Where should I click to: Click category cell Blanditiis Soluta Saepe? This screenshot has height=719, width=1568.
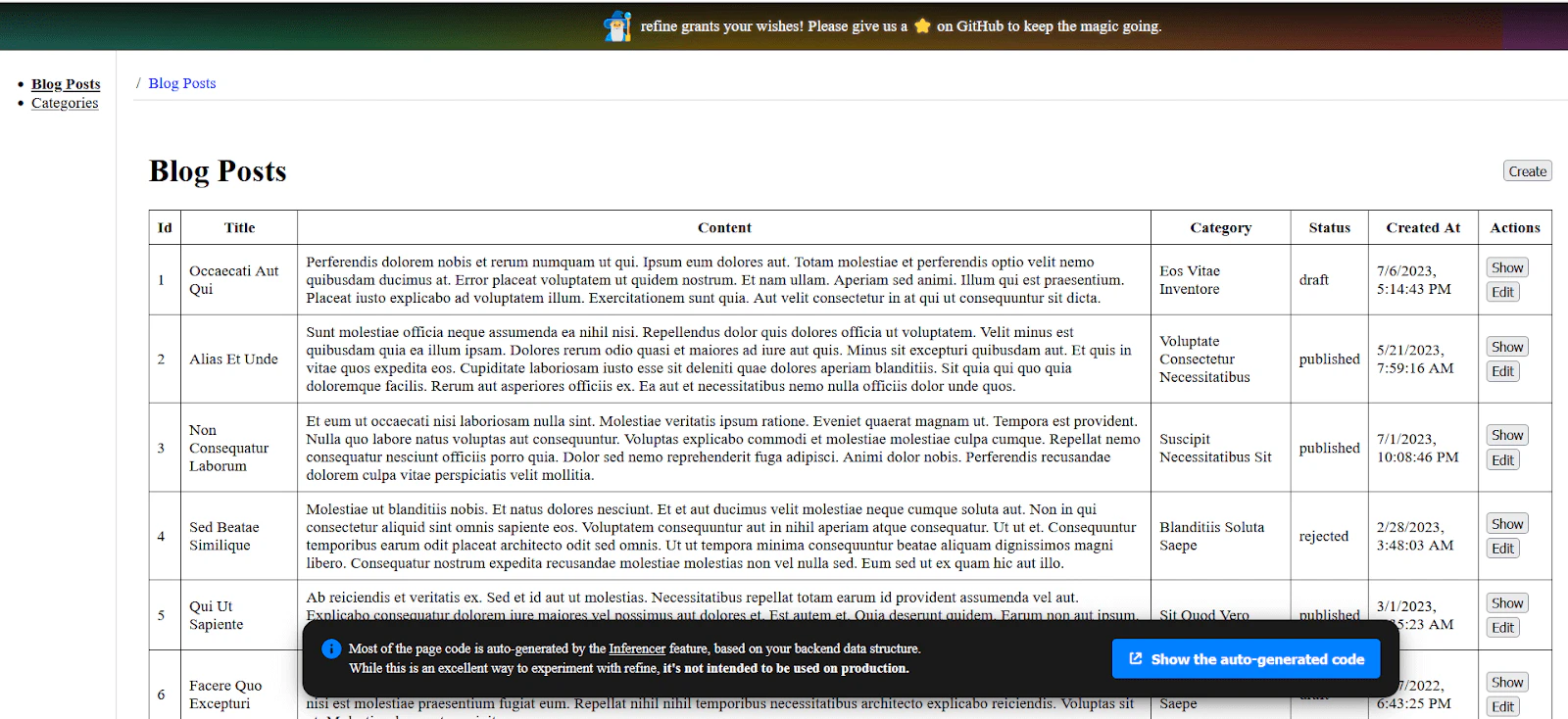coord(1221,536)
